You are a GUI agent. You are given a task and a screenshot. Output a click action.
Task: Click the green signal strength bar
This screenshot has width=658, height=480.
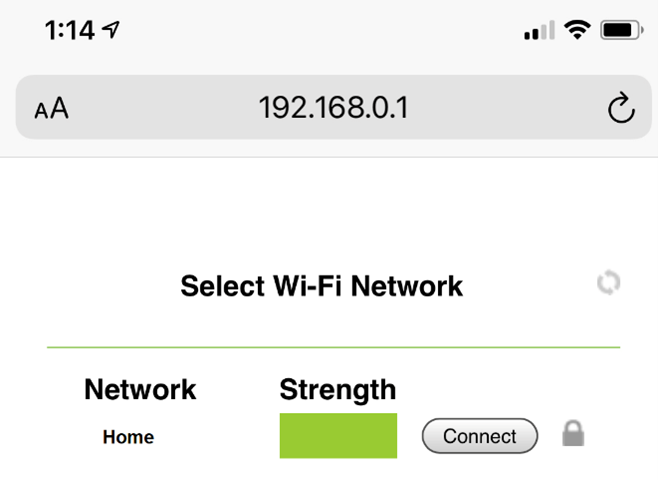pos(338,436)
